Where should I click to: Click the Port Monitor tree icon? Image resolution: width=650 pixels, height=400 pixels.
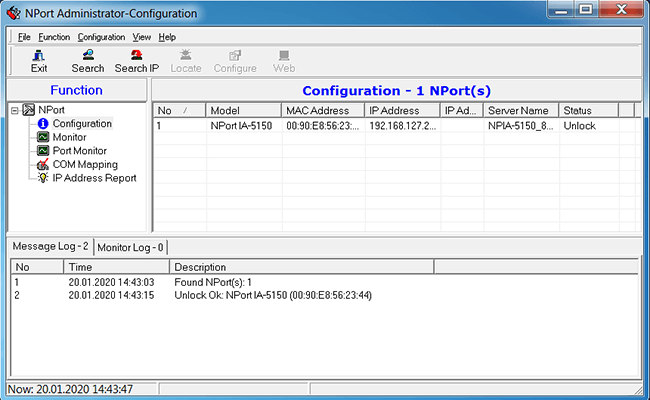pyautogui.click(x=43, y=151)
